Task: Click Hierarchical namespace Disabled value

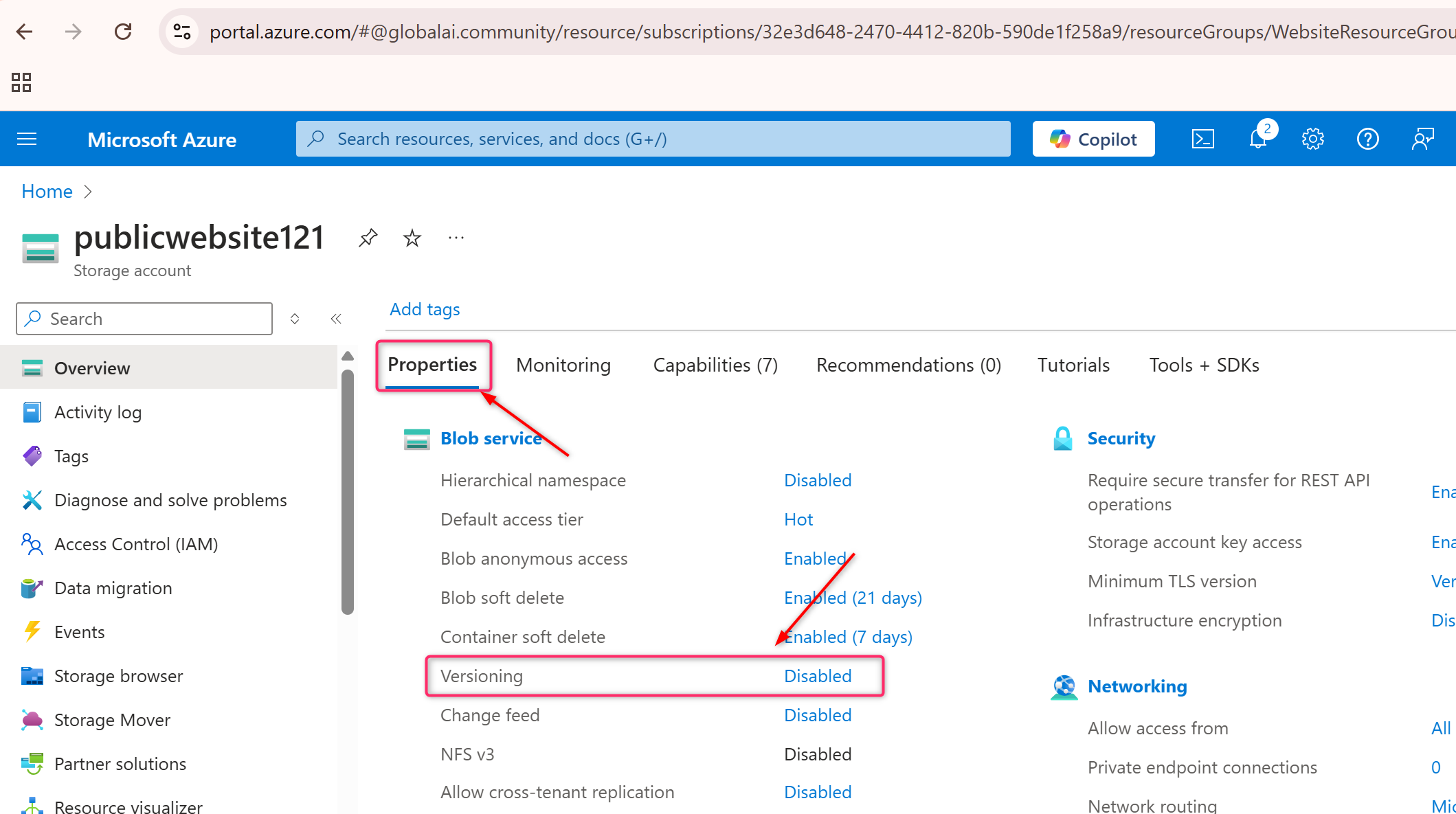Action: point(818,481)
